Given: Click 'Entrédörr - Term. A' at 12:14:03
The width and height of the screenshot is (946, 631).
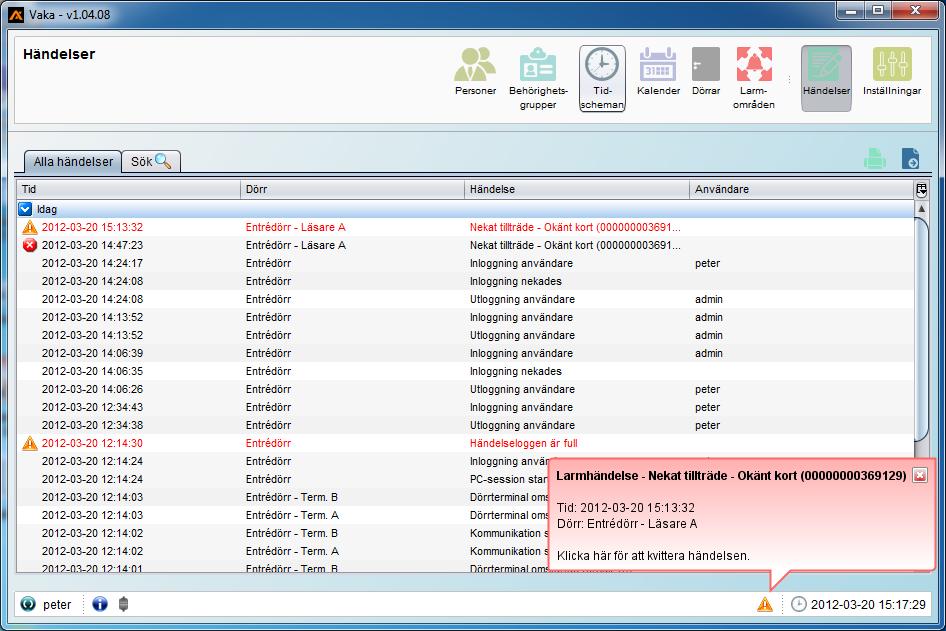Looking at the screenshot, I should tap(292, 515).
